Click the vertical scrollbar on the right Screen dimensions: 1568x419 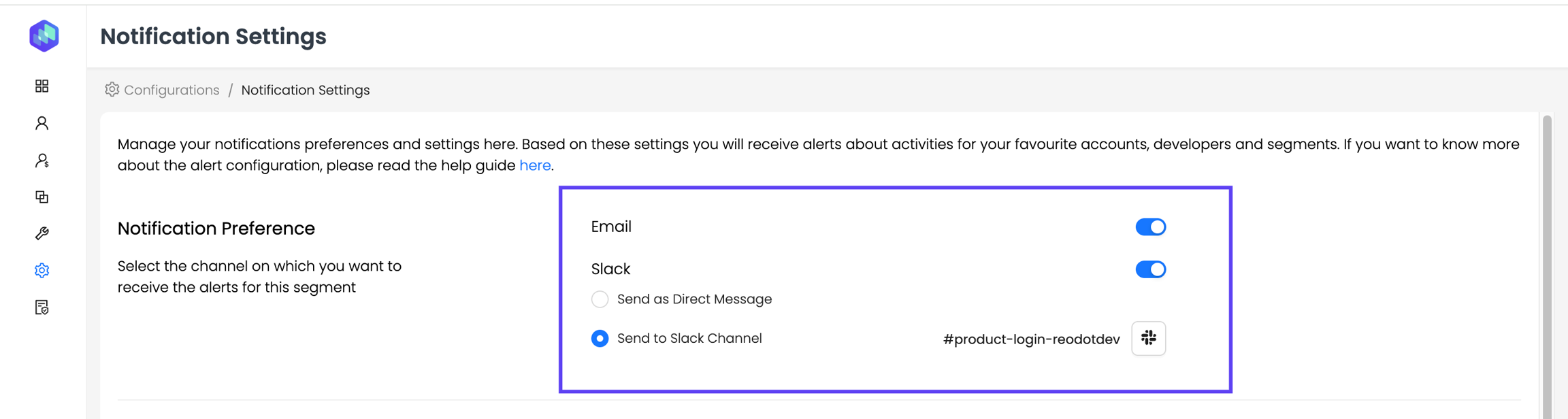[x=1547, y=265]
